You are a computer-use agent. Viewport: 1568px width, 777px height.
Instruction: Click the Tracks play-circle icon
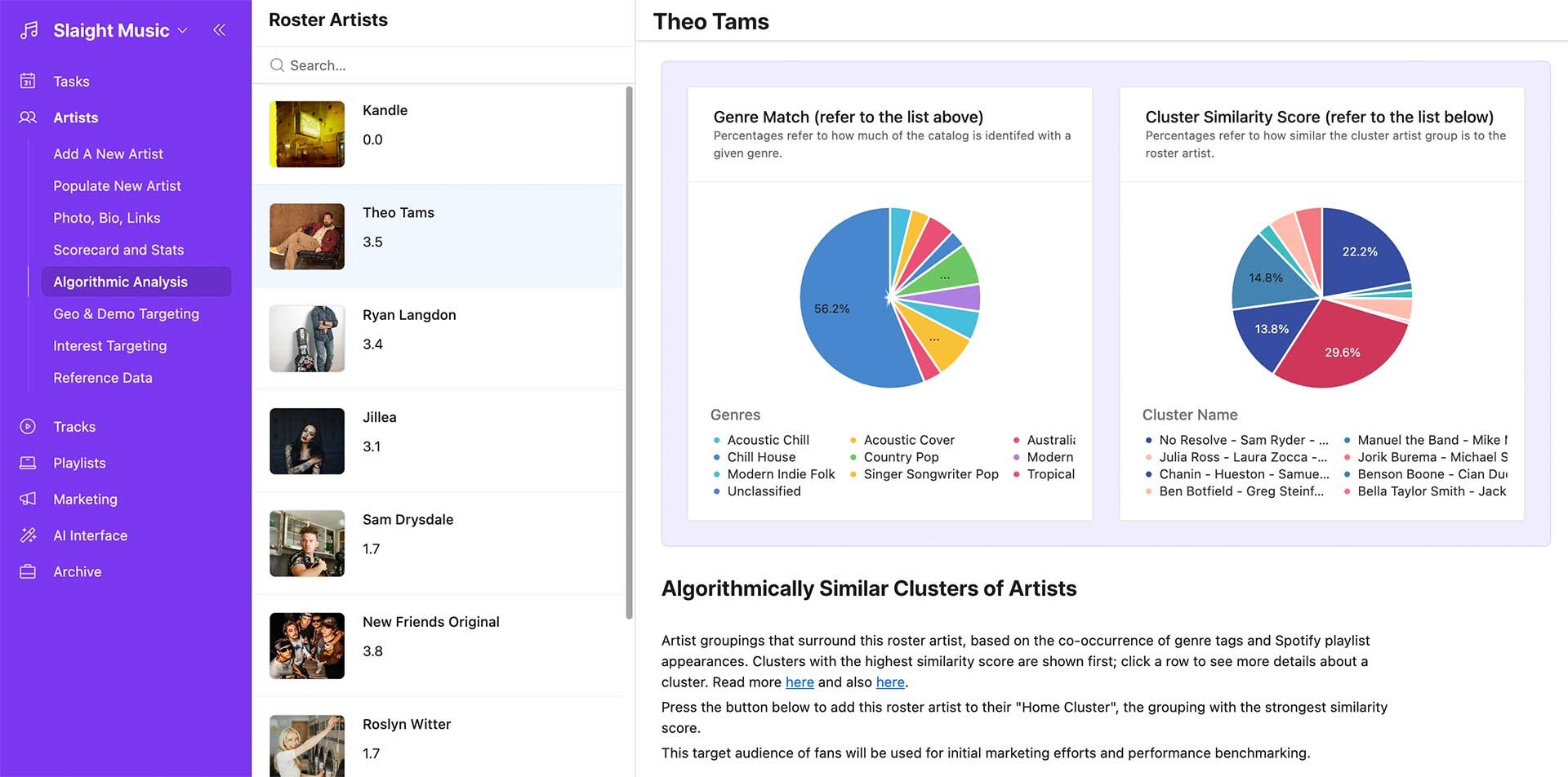click(28, 426)
